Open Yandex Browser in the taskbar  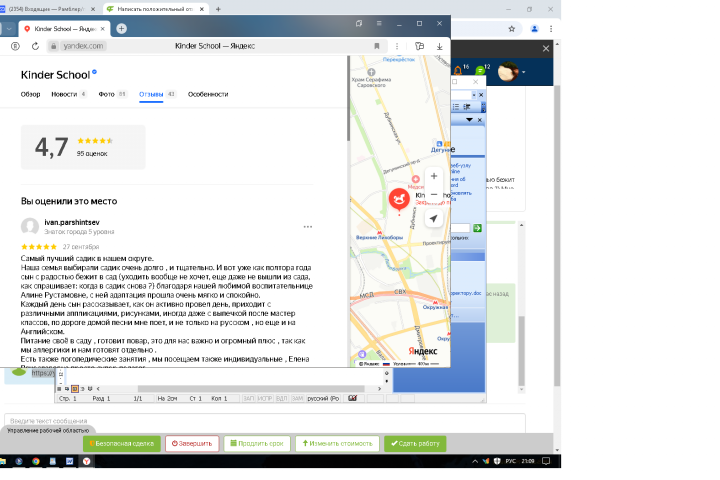point(86,461)
